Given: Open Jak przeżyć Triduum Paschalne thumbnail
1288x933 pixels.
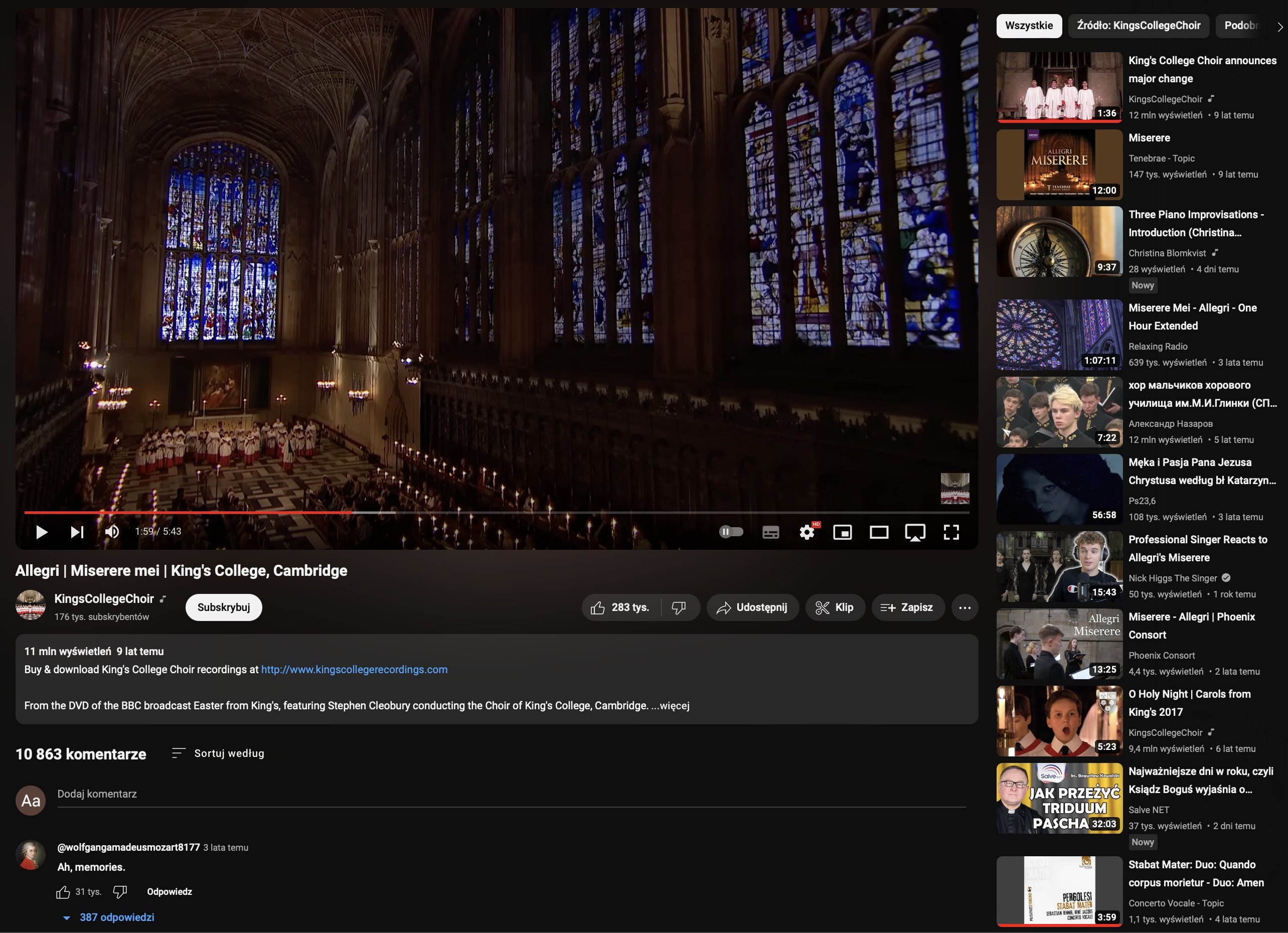Looking at the screenshot, I should click(x=1059, y=799).
